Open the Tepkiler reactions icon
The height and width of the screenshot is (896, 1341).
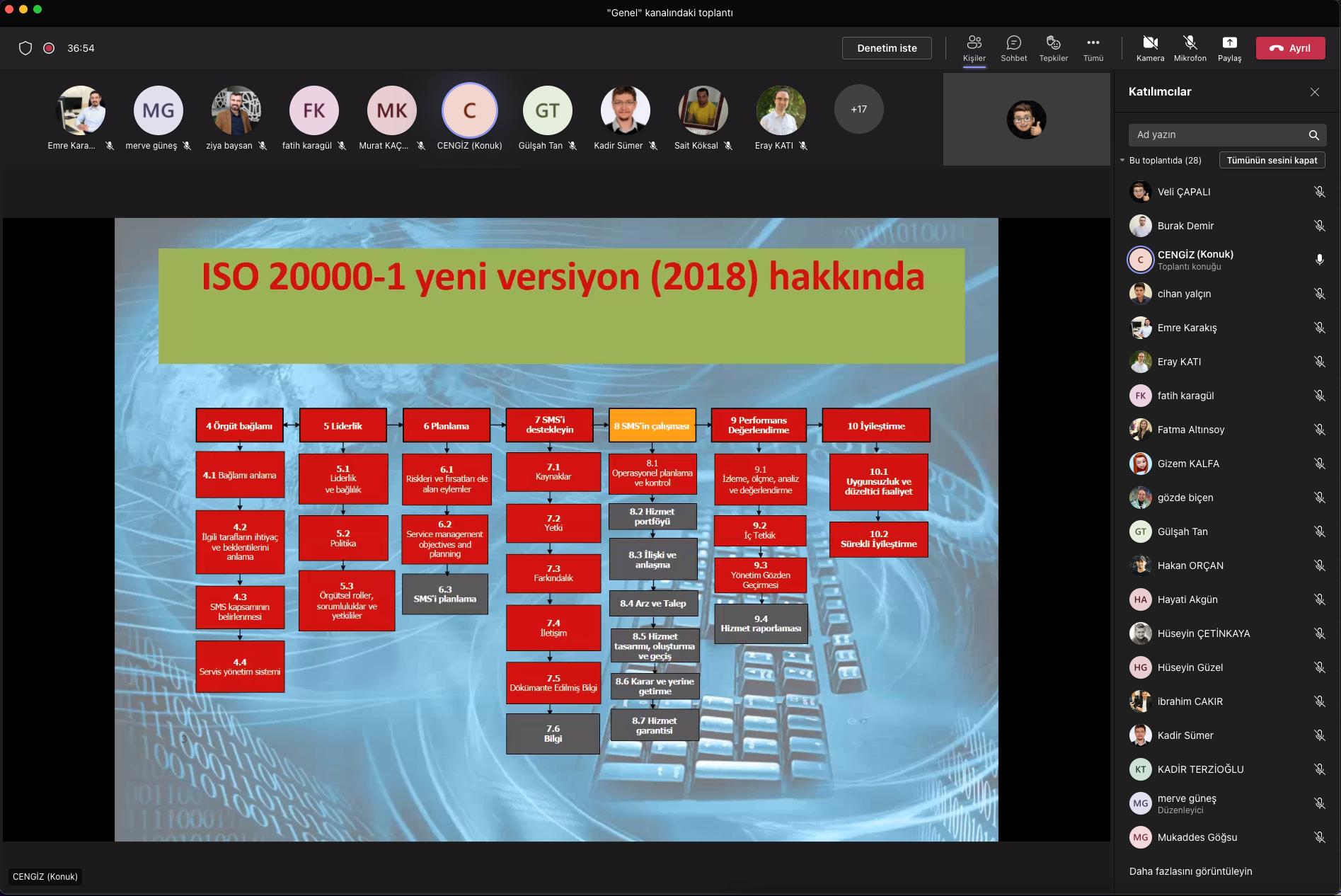tap(1053, 44)
